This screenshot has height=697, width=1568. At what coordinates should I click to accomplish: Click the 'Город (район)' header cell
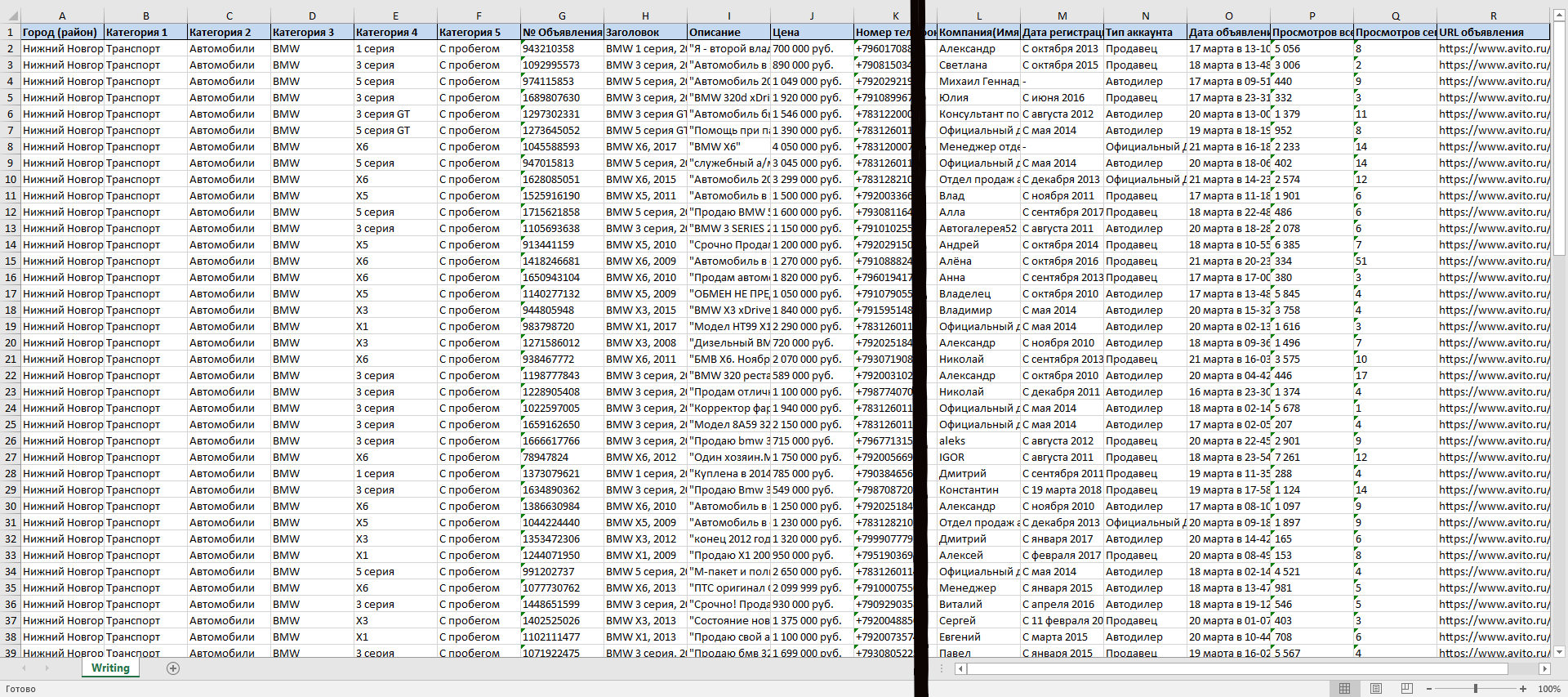tap(62, 32)
